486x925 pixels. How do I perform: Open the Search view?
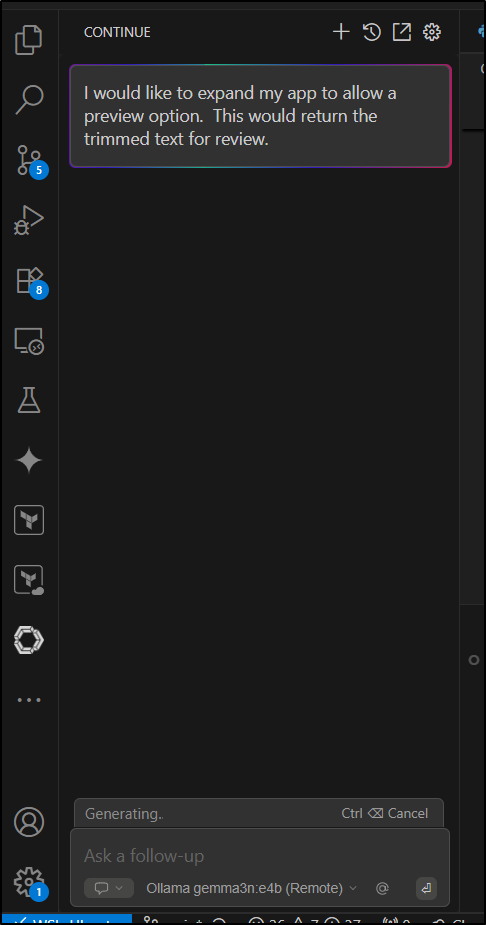pyautogui.click(x=29, y=100)
